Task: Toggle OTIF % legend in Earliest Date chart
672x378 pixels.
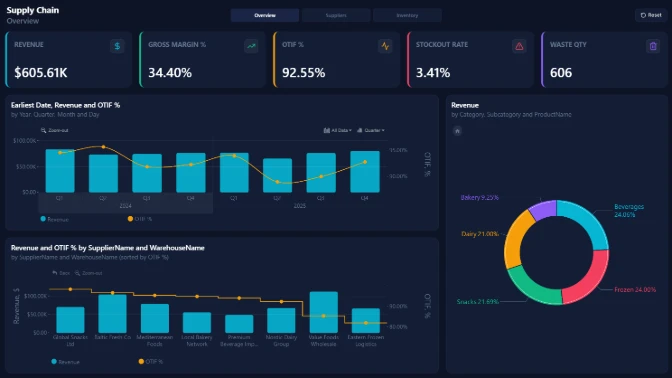Action: click(x=140, y=219)
